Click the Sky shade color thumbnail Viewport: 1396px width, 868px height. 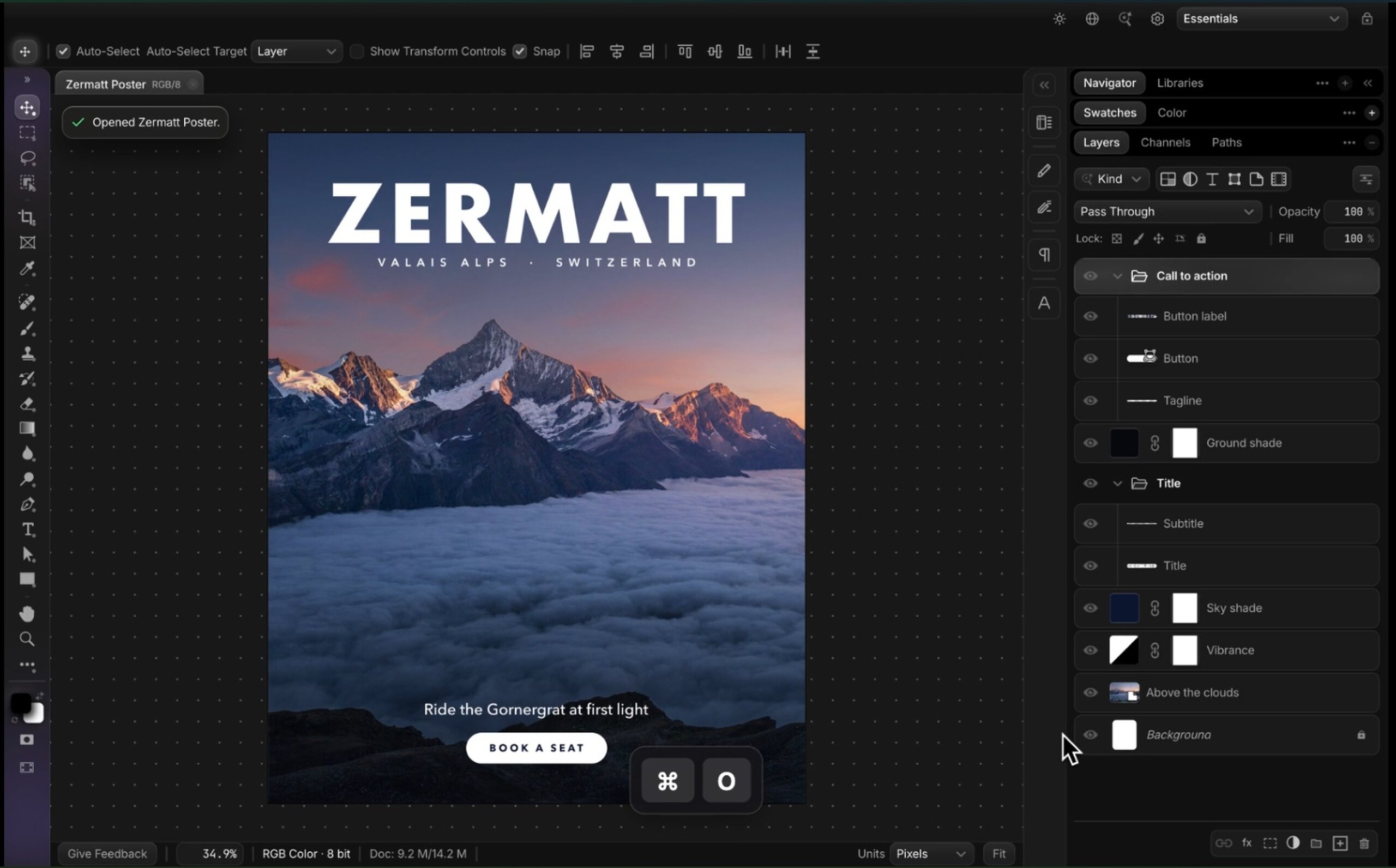tap(1124, 608)
